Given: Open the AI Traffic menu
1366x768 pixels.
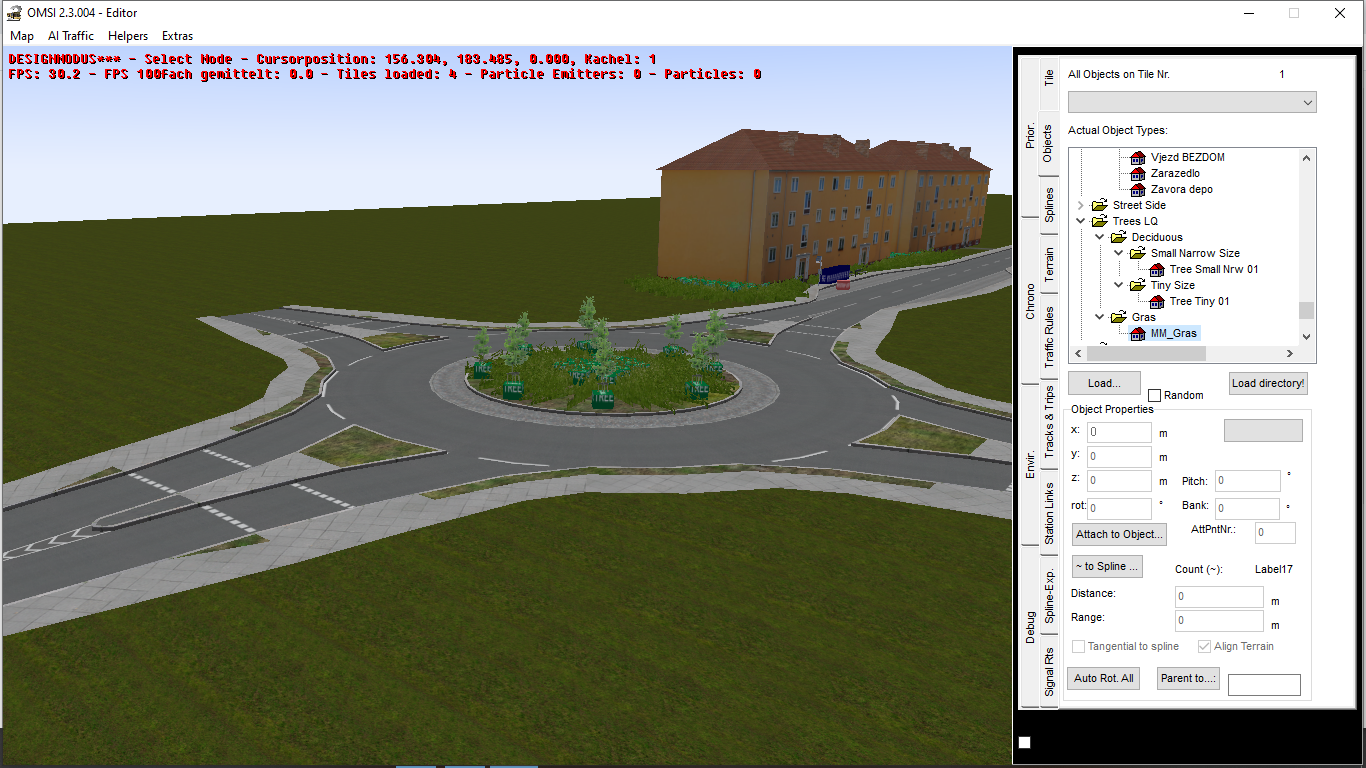Looking at the screenshot, I should click(71, 36).
